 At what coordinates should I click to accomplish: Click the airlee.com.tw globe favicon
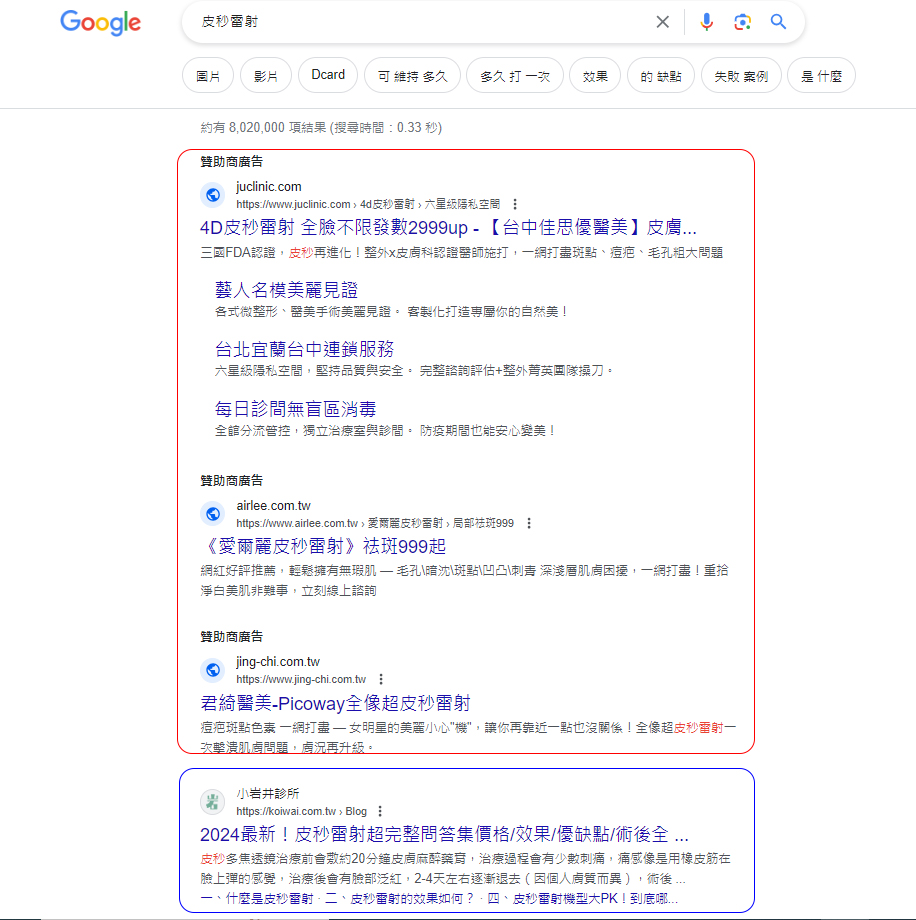[212, 514]
